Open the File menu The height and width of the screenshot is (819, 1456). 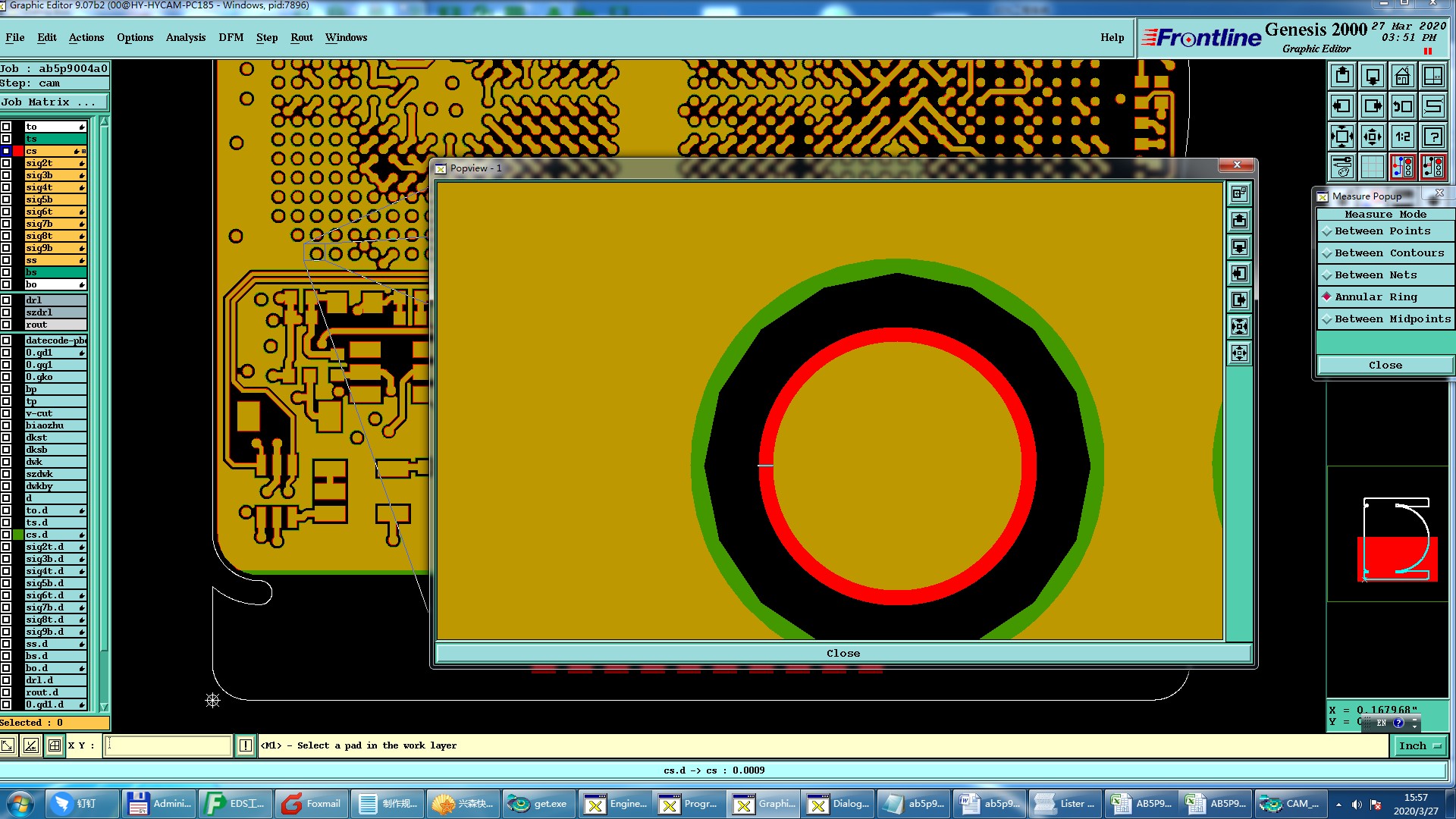(x=14, y=38)
